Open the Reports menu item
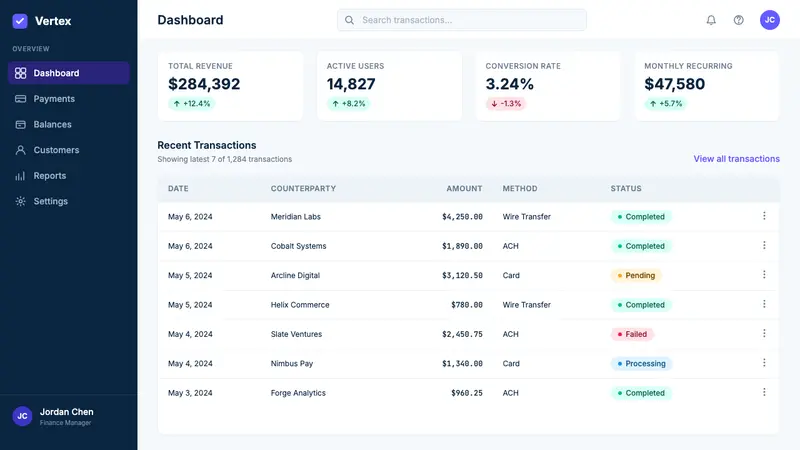This screenshot has height=450, width=800. 68,176
